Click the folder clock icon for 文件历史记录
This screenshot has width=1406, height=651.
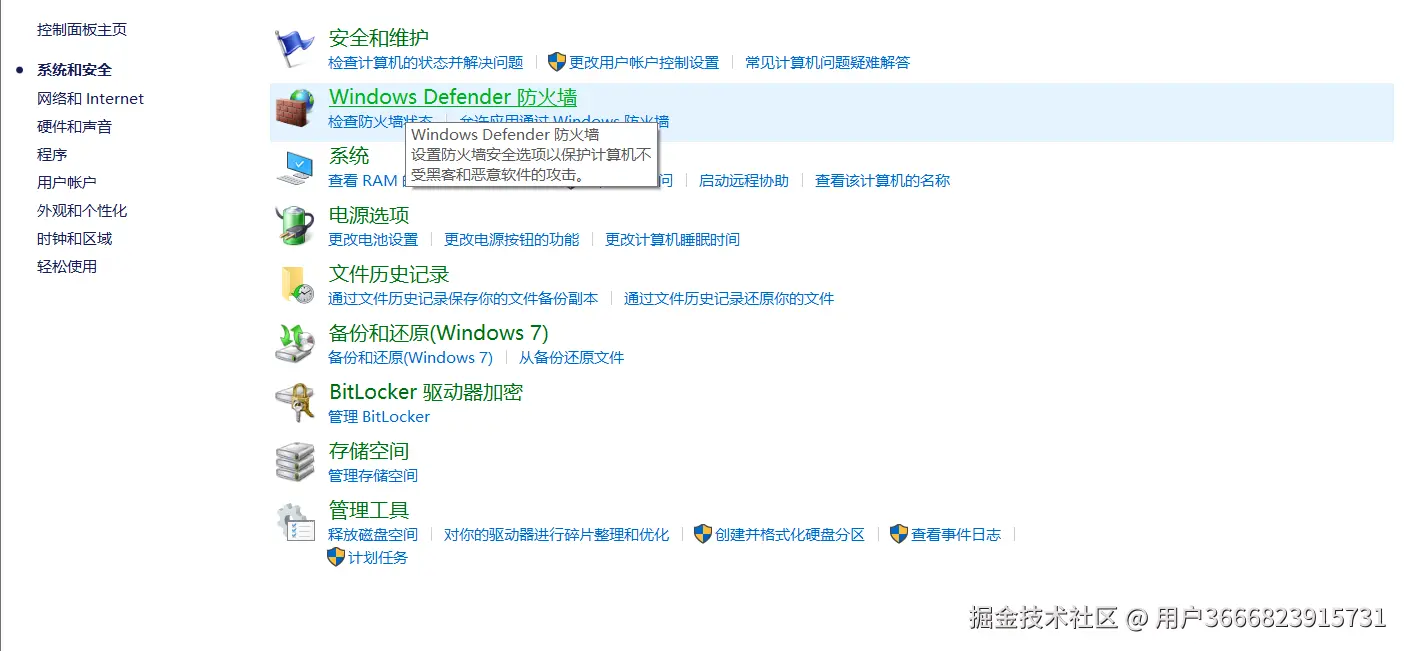(295, 285)
